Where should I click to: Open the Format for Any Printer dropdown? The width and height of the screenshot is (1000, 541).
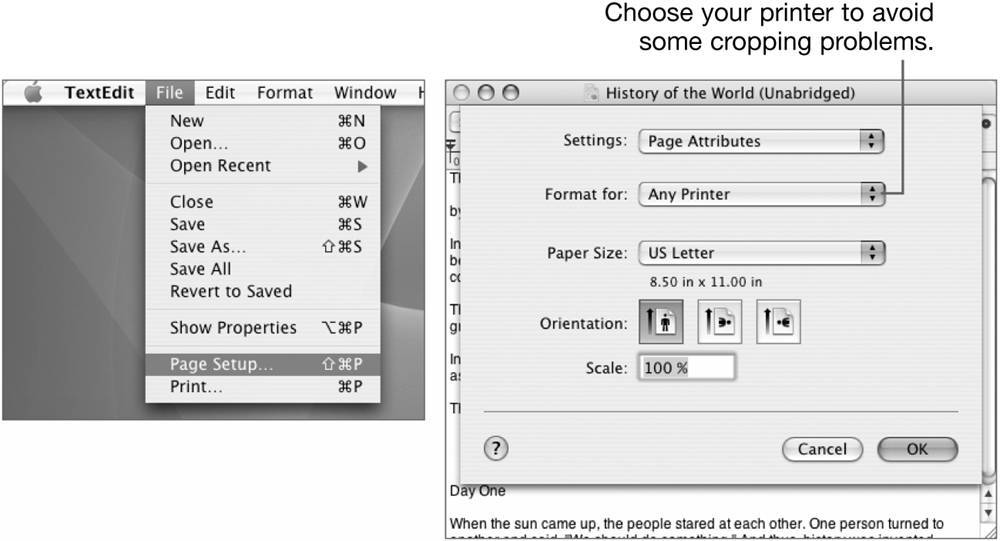point(761,194)
